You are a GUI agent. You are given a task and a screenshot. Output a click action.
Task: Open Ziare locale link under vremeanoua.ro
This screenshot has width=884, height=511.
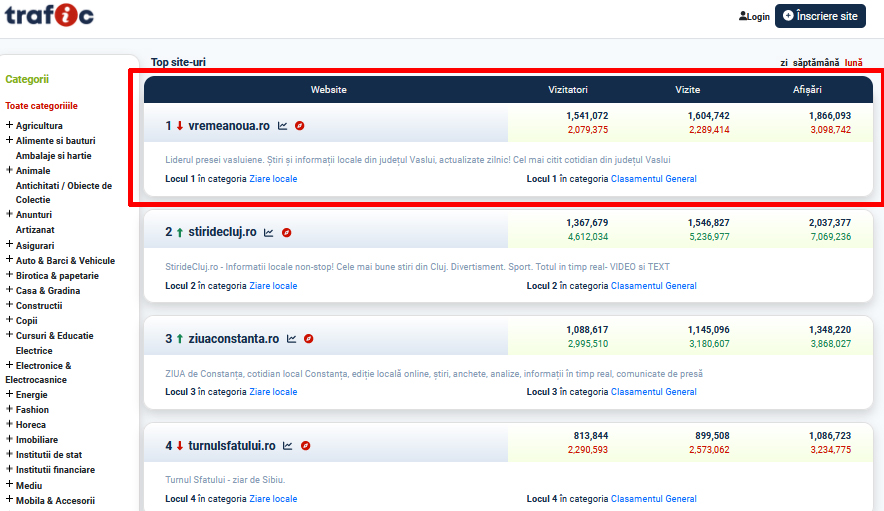click(x=273, y=179)
